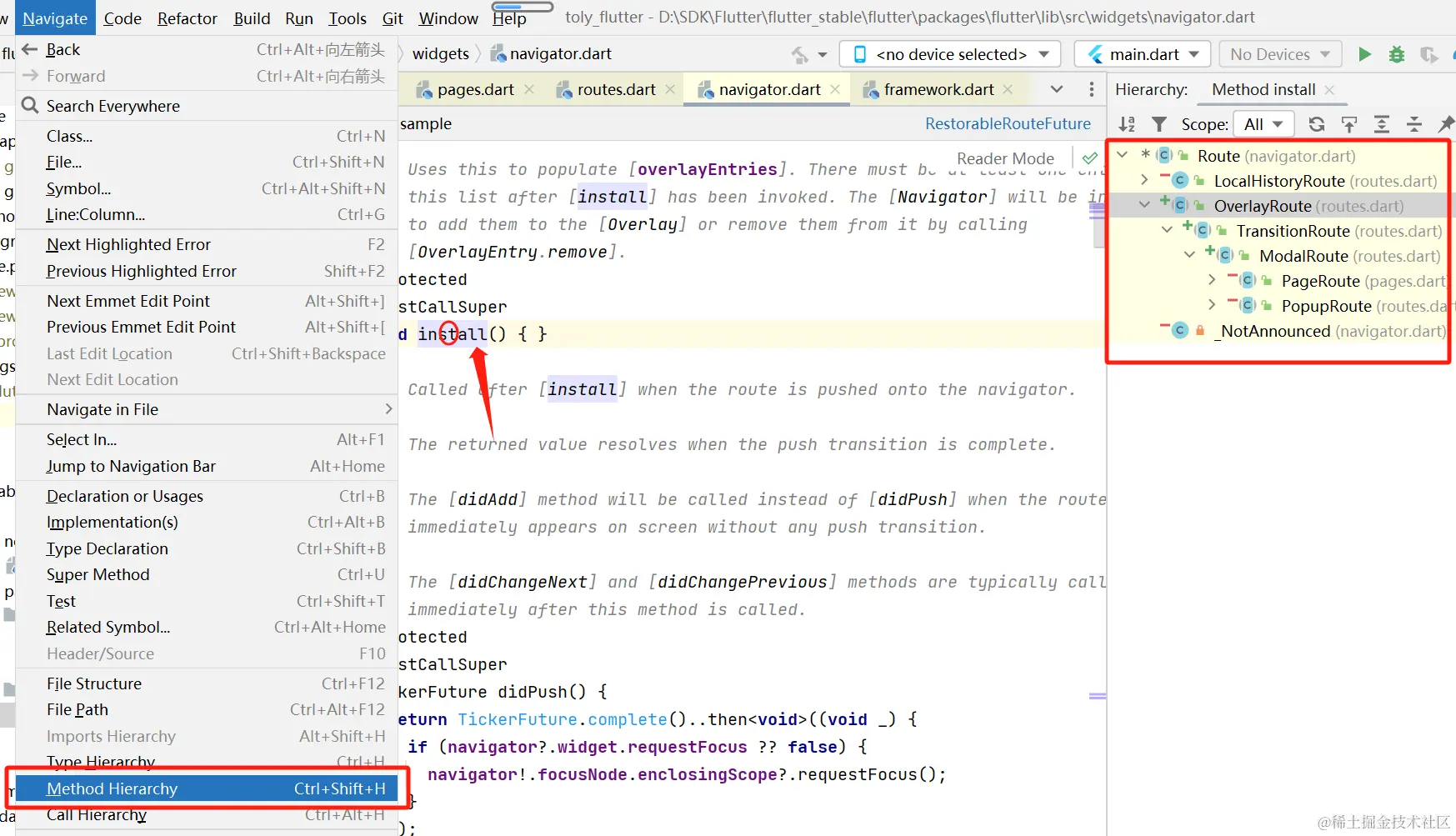Close the routes.dart editor tab
The height and width of the screenshot is (836, 1456).
point(670,89)
